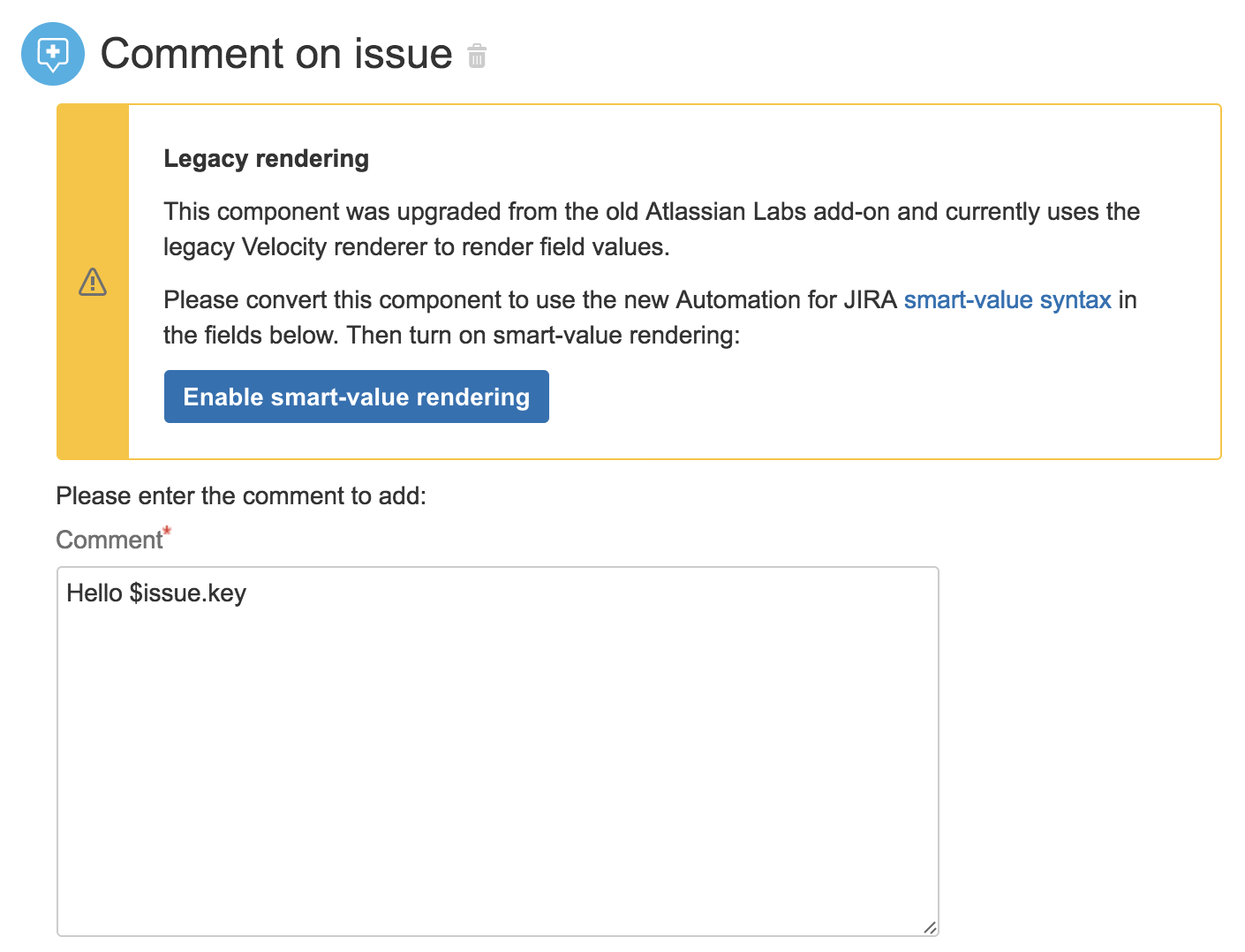Viewport: 1245px width, 952px height.
Task: Select the 'Legacy rendering' title
Action: (x=266, y=159)
